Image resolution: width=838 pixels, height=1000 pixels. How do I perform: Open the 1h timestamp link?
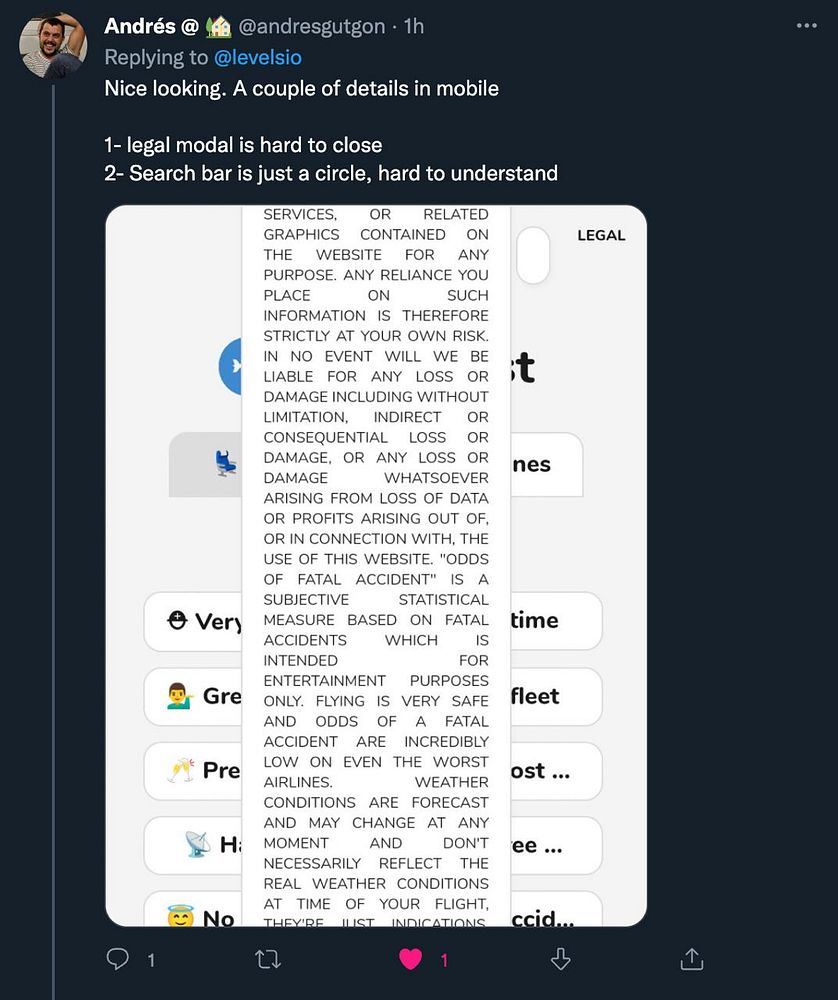414,26
